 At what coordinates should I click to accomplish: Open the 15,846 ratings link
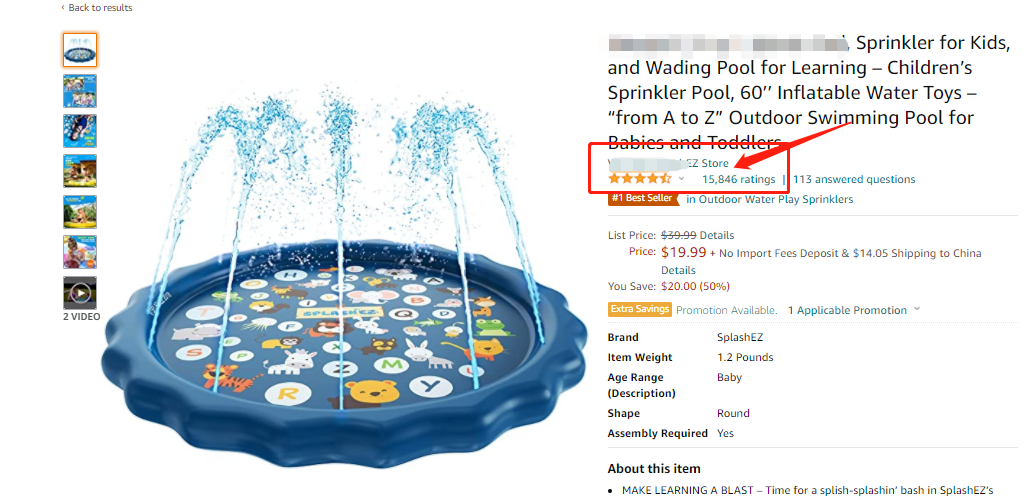(738, 179)
